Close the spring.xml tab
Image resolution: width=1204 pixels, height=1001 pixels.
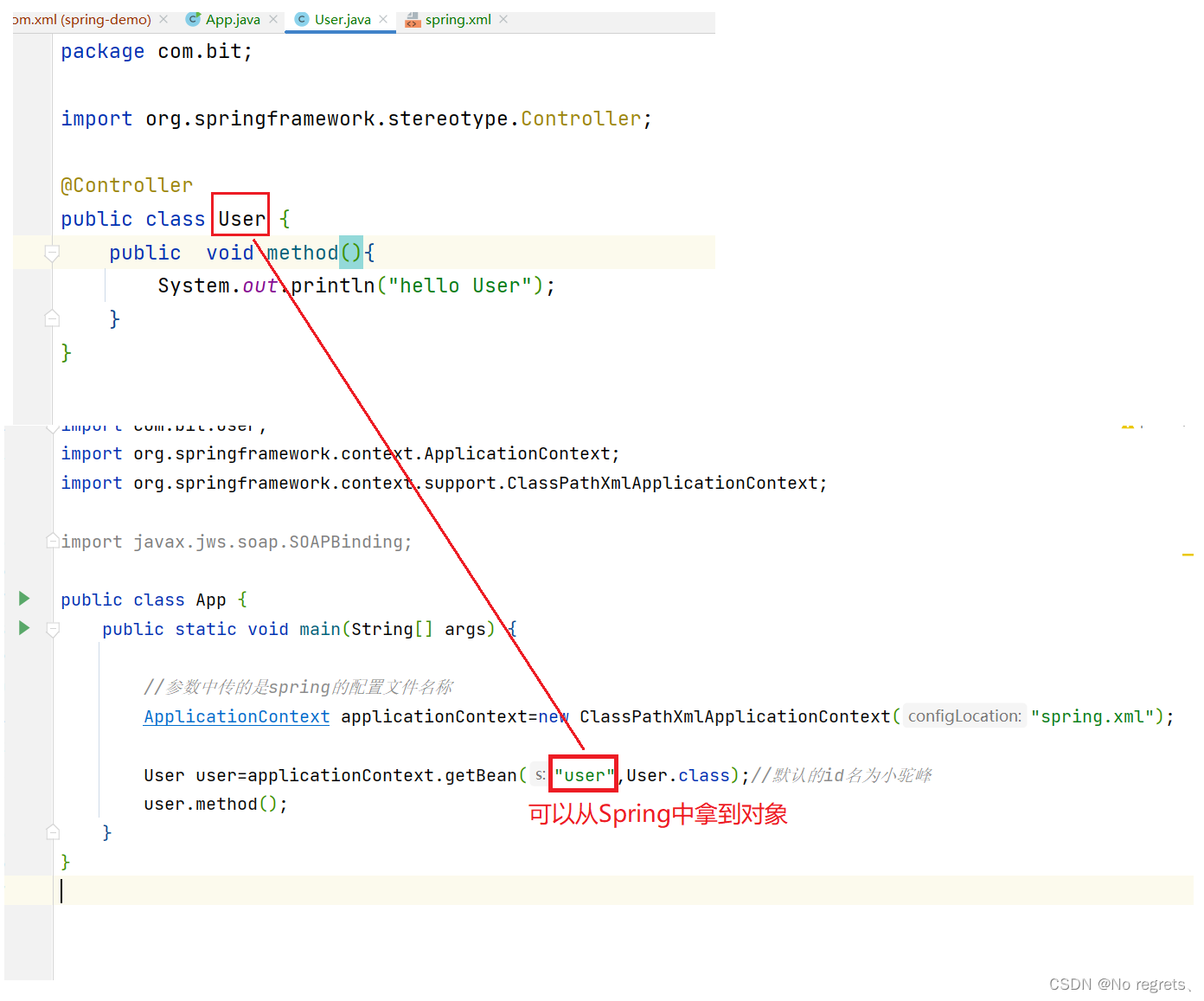point(503,19)
